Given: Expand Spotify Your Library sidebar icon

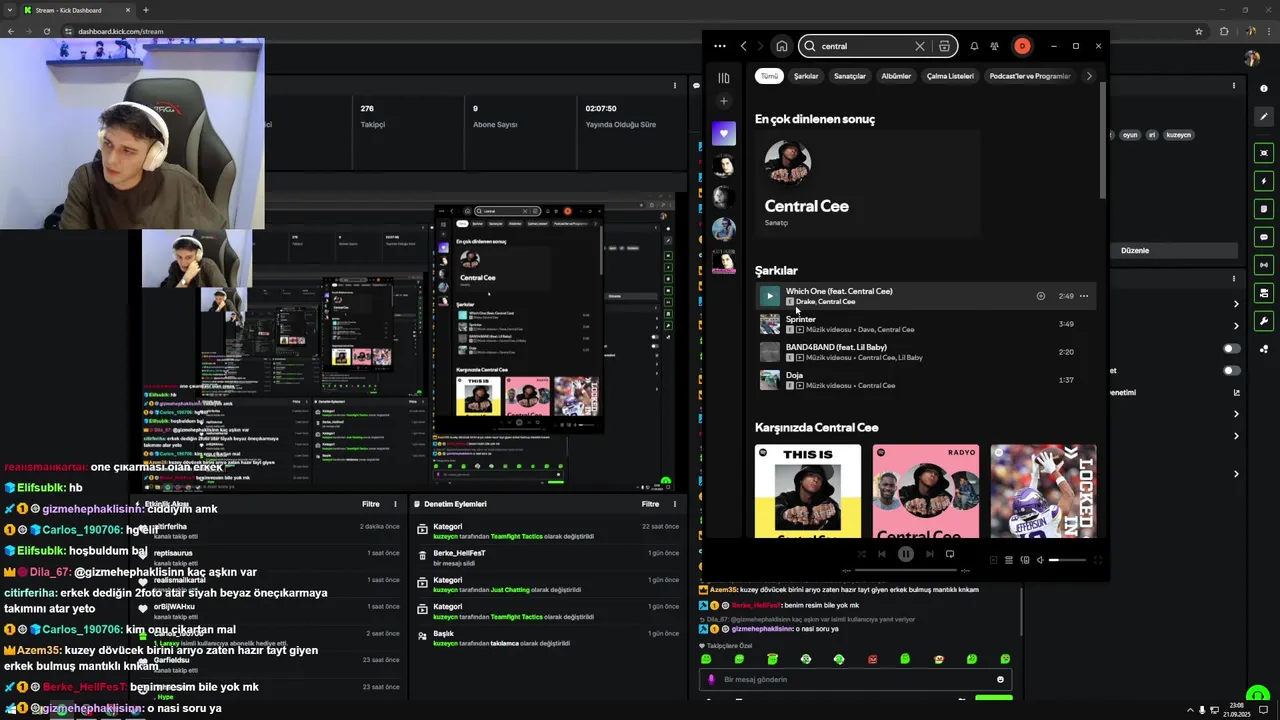Looking at the screenshot, I should pyautogui.click(x=724, y=78).
